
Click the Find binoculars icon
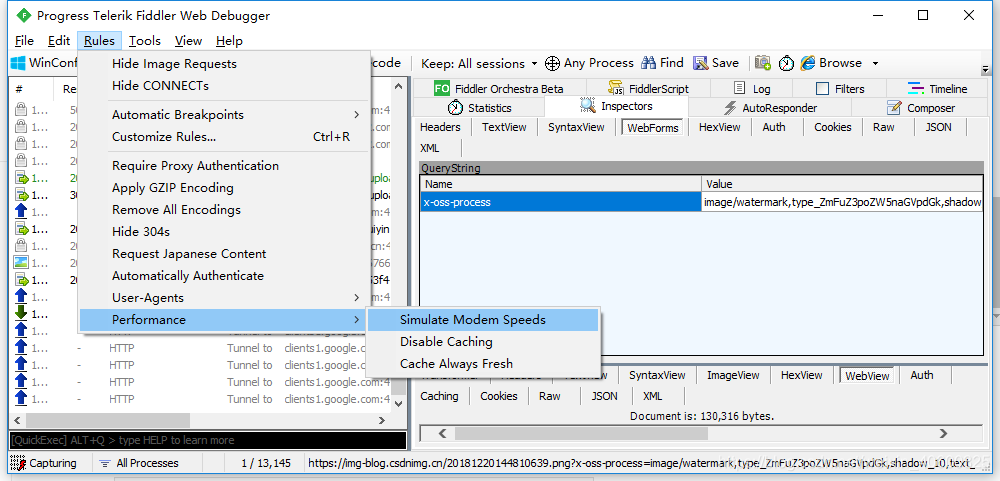click(x=649, y=63)
